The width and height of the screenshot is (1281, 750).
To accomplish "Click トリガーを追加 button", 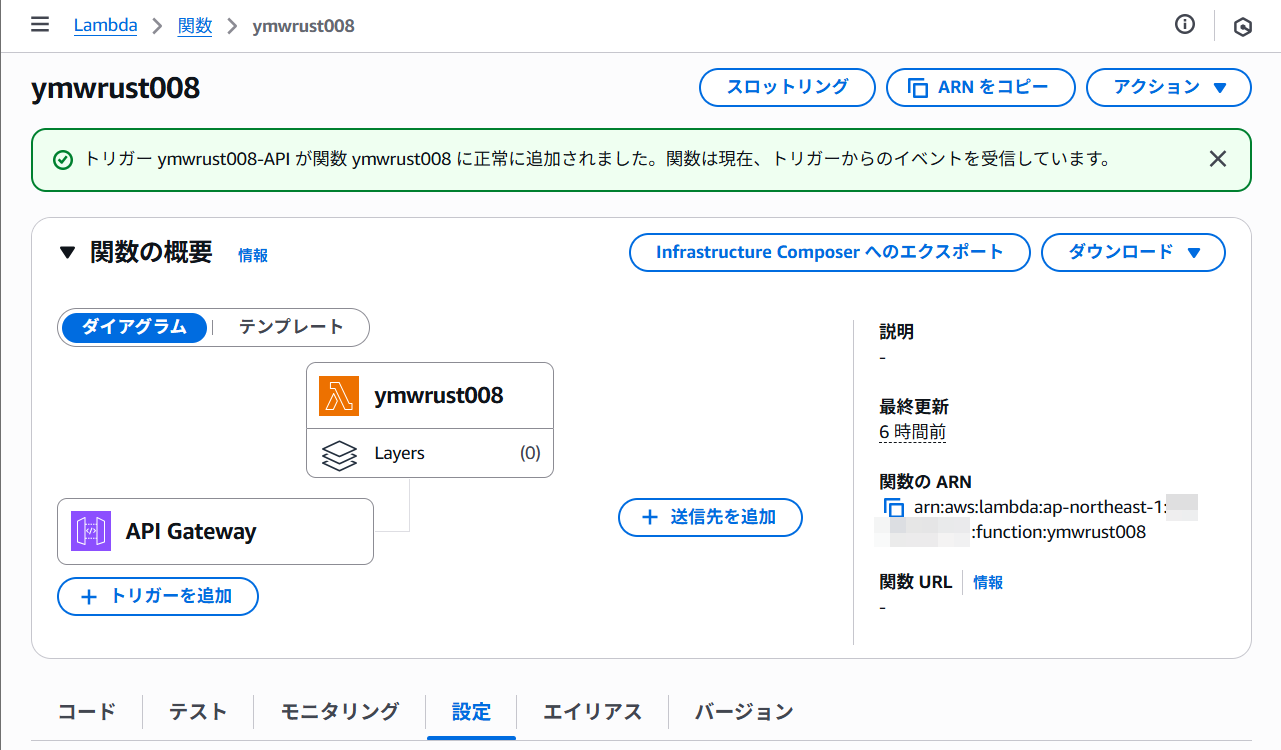I will click(158, 596).
